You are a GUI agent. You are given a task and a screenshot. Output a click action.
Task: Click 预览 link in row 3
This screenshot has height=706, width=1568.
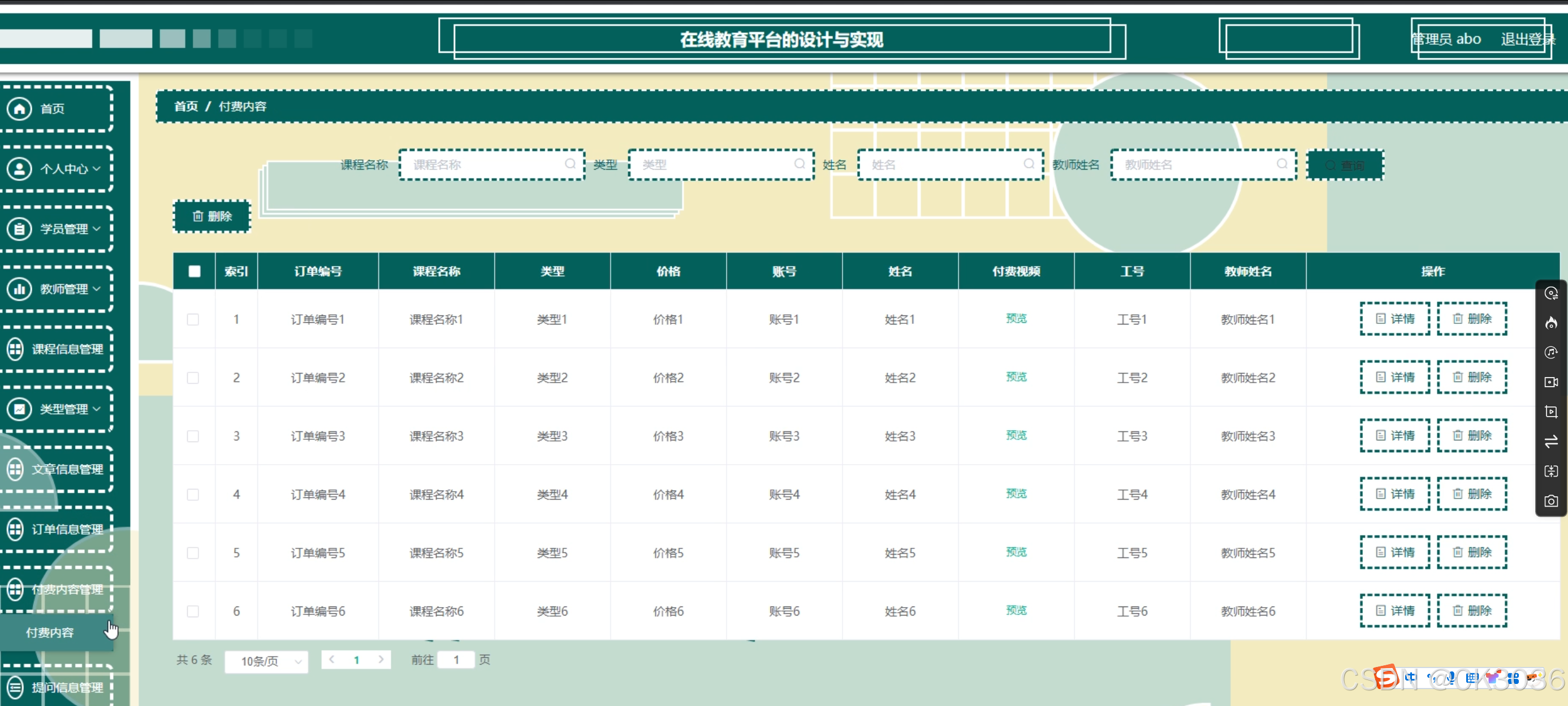coord(1016,435)
